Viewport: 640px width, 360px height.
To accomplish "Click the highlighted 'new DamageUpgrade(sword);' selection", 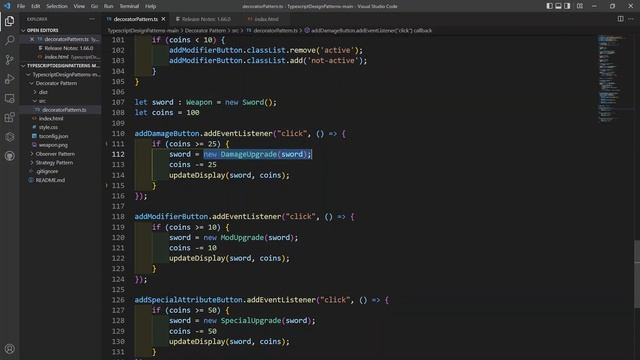I will (x=258, y=154).
